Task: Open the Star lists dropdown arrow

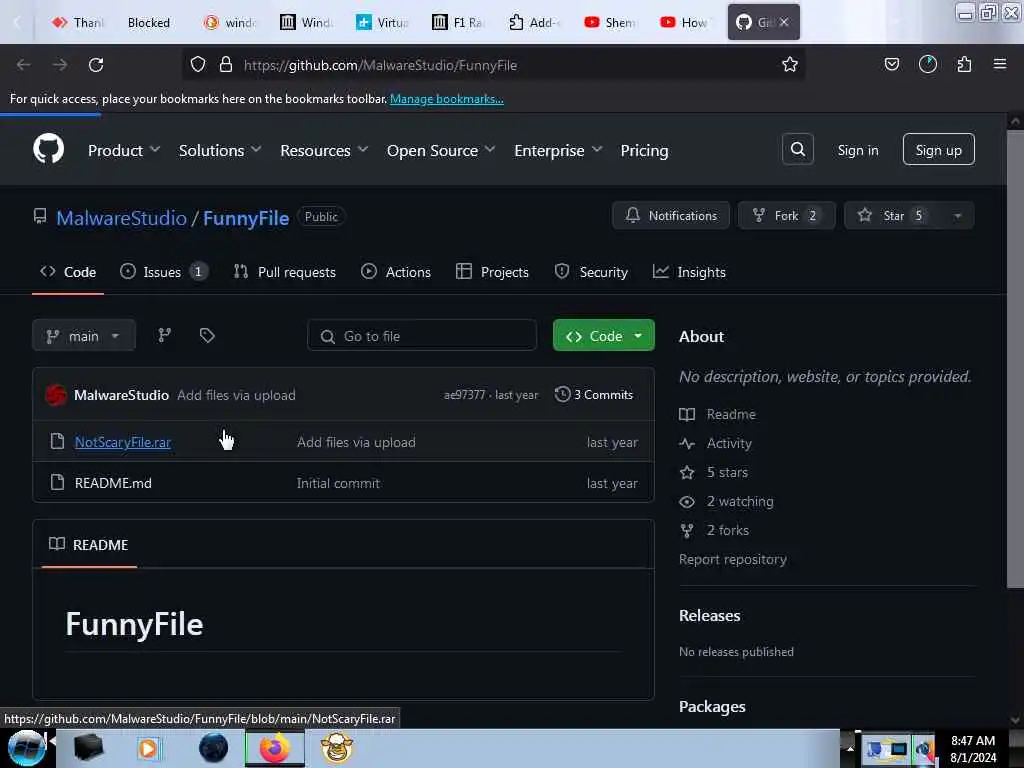Action: [x=957, y=216]
